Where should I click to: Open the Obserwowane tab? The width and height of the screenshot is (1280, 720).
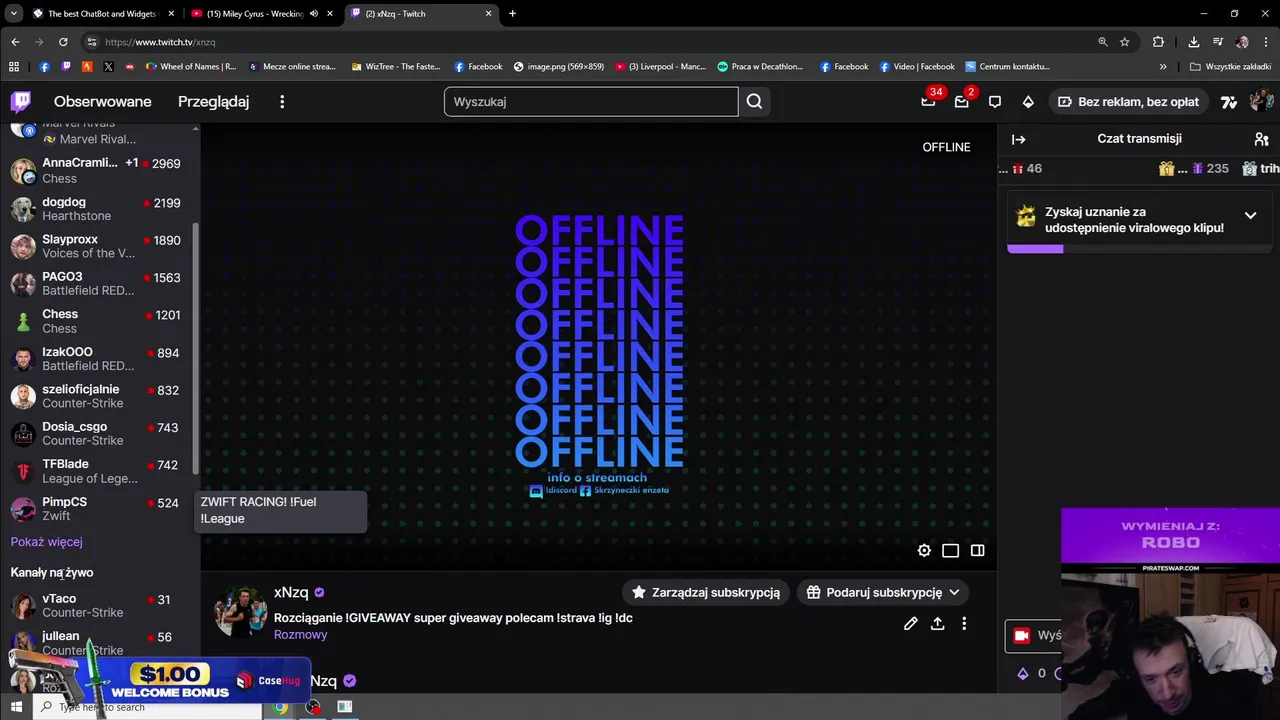(103, 102)
